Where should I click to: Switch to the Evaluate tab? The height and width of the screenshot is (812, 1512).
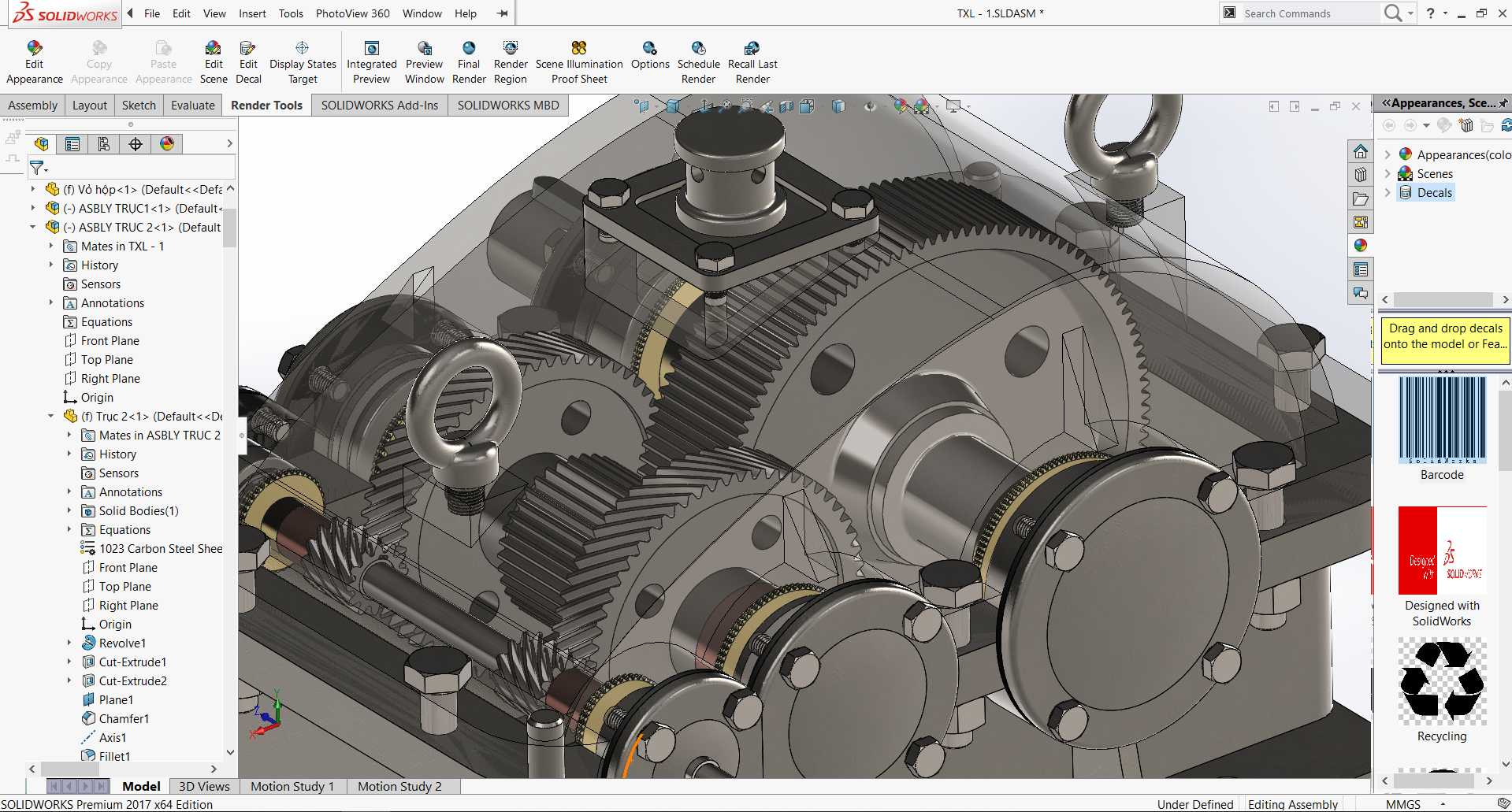pyautogui.click(x=192, y=106)
